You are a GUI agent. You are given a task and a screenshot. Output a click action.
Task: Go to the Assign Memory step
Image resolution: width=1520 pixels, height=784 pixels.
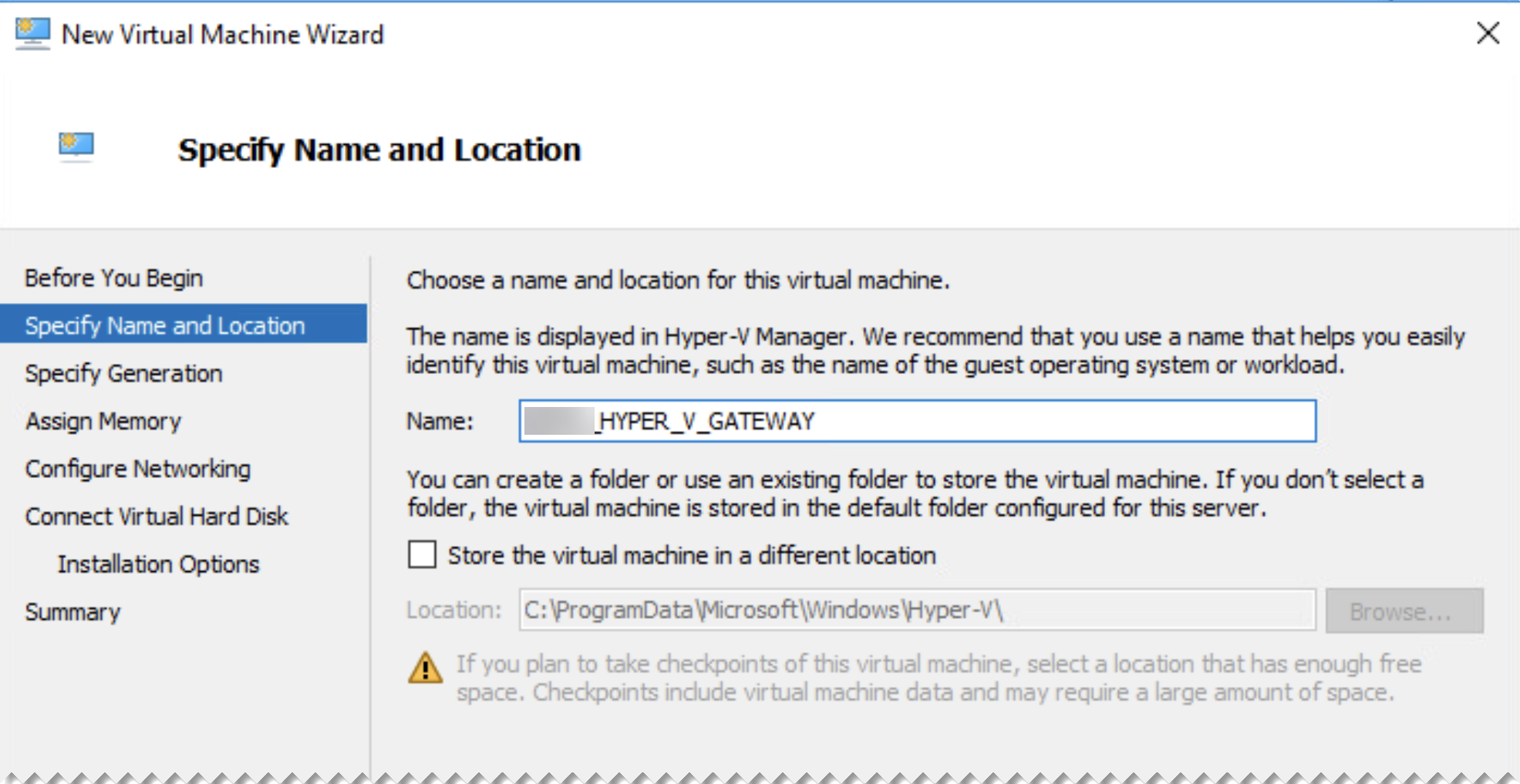pos(103,421)
